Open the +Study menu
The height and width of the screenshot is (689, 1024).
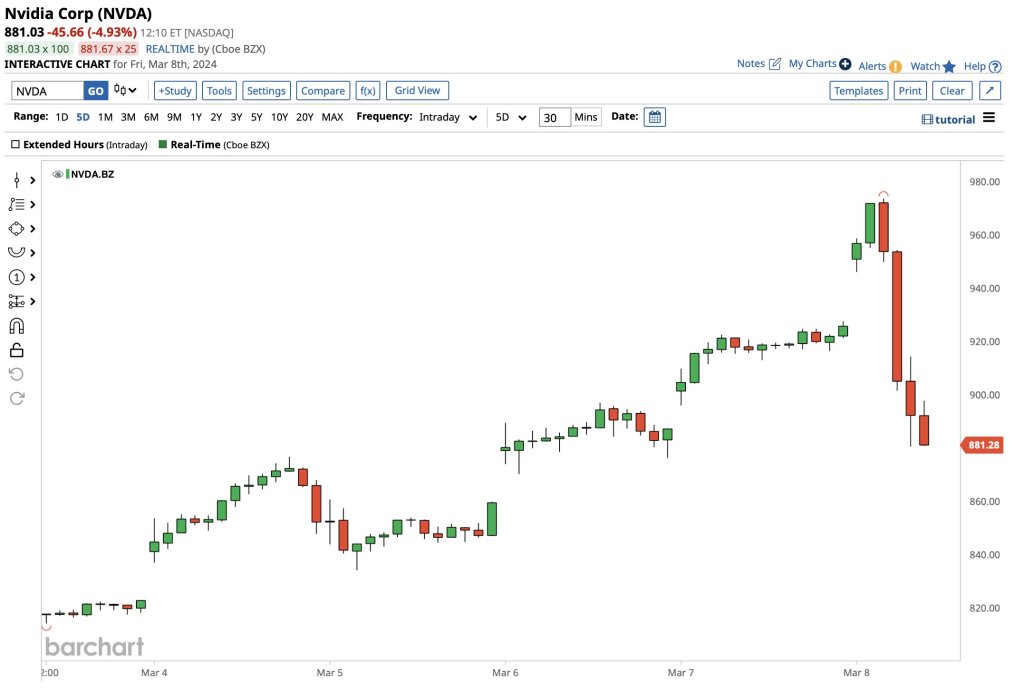175,91
